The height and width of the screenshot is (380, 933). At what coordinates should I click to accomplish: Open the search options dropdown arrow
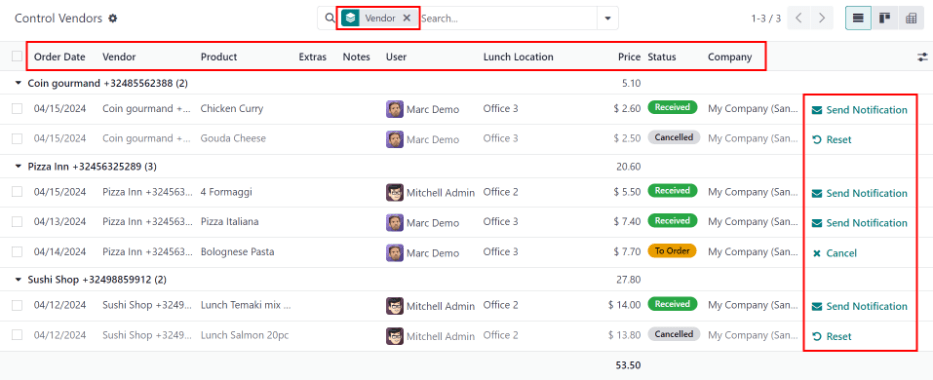click(x=608, y=18)
